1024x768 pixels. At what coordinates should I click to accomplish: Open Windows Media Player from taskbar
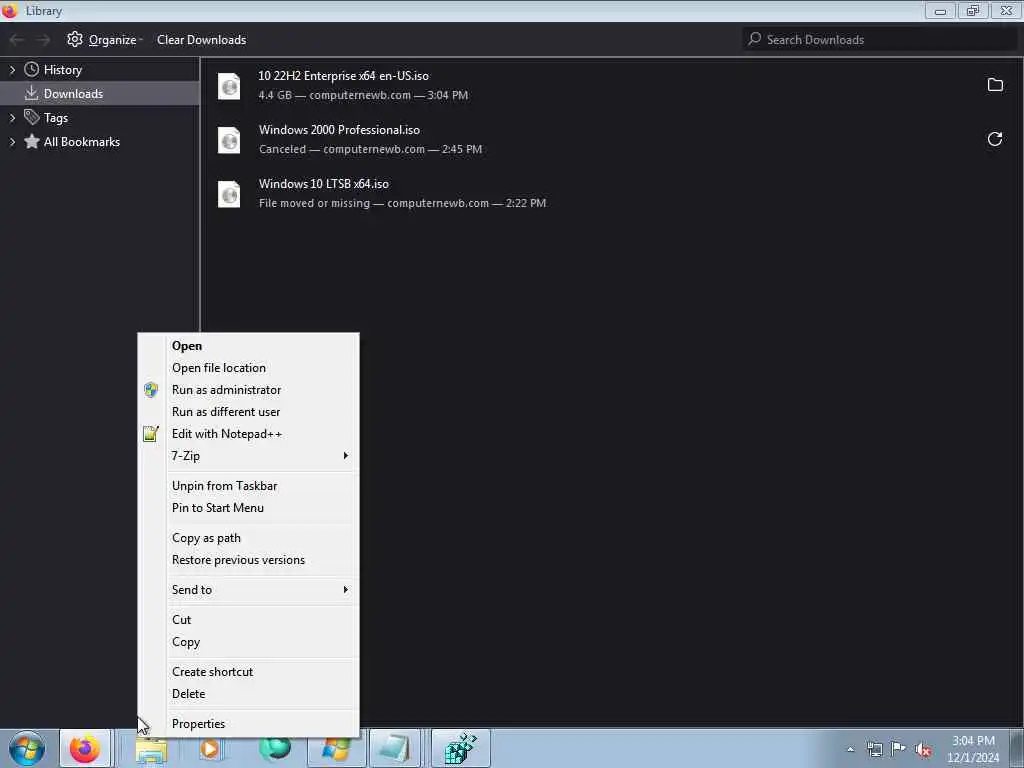(x=210, y=748)
